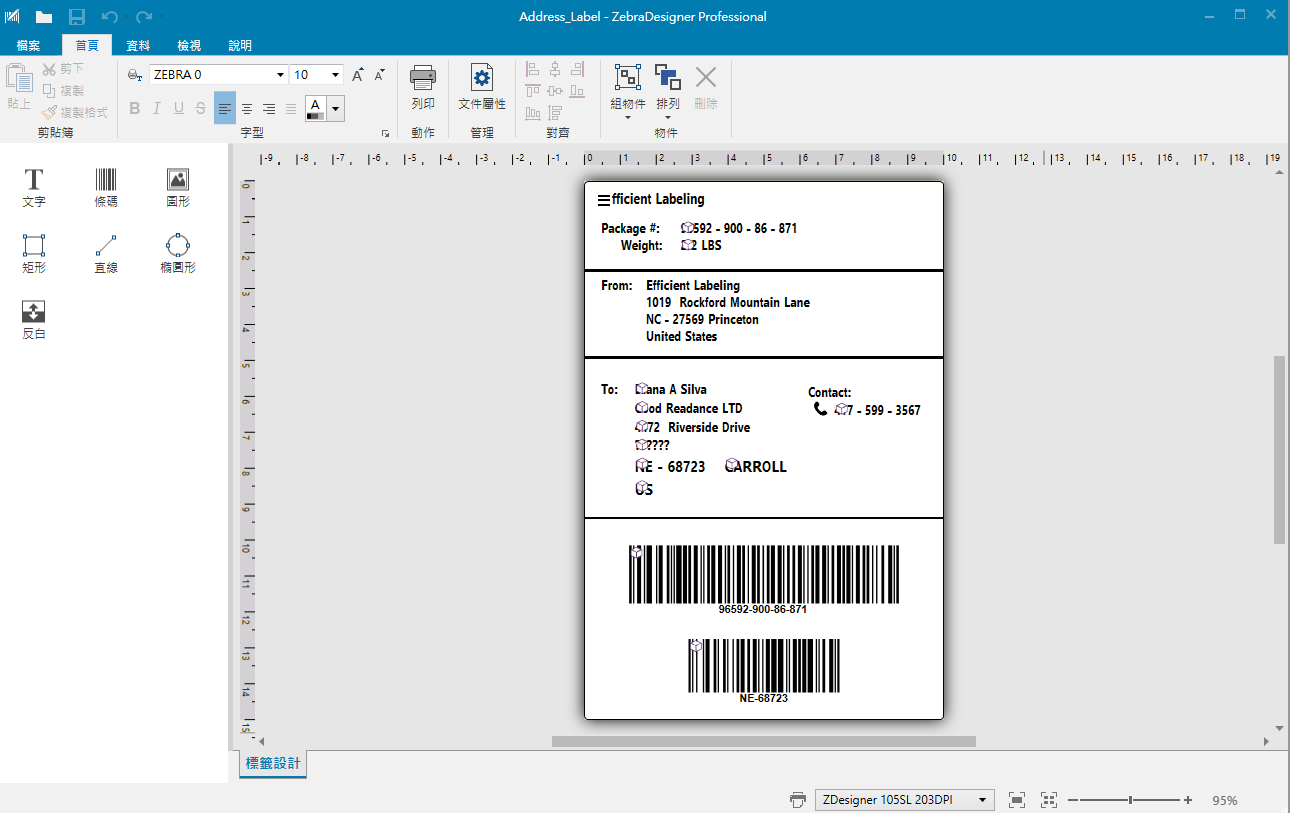This screenshot has width=1290, height=813.
Task: Select the 'Efficient Labeling' header text
Action: point(651,199)
